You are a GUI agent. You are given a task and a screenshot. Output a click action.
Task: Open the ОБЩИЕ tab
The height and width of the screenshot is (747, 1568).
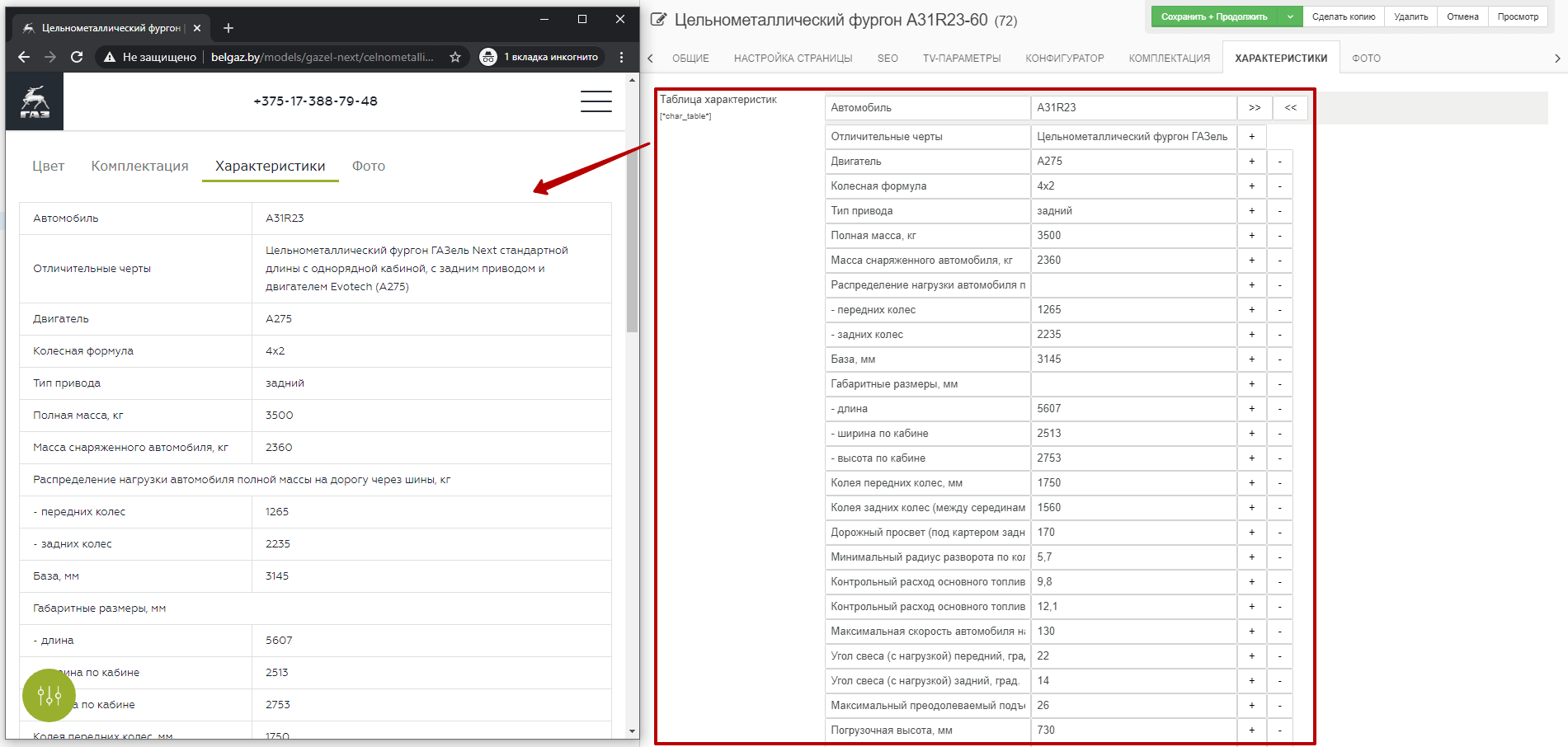coord(690,59)
